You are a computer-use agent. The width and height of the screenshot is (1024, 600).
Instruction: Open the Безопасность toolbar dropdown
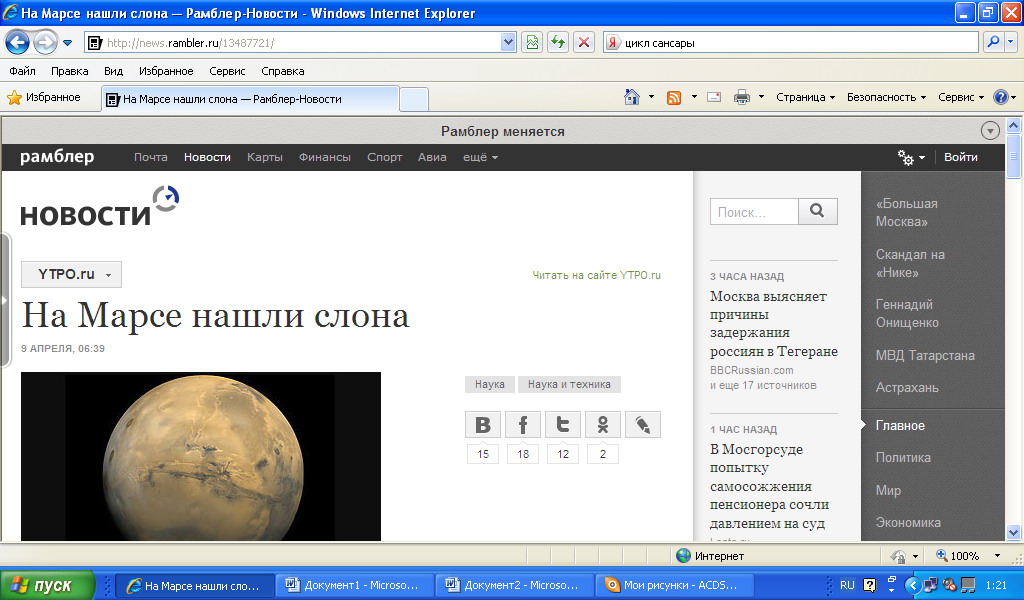coord(886,97)
